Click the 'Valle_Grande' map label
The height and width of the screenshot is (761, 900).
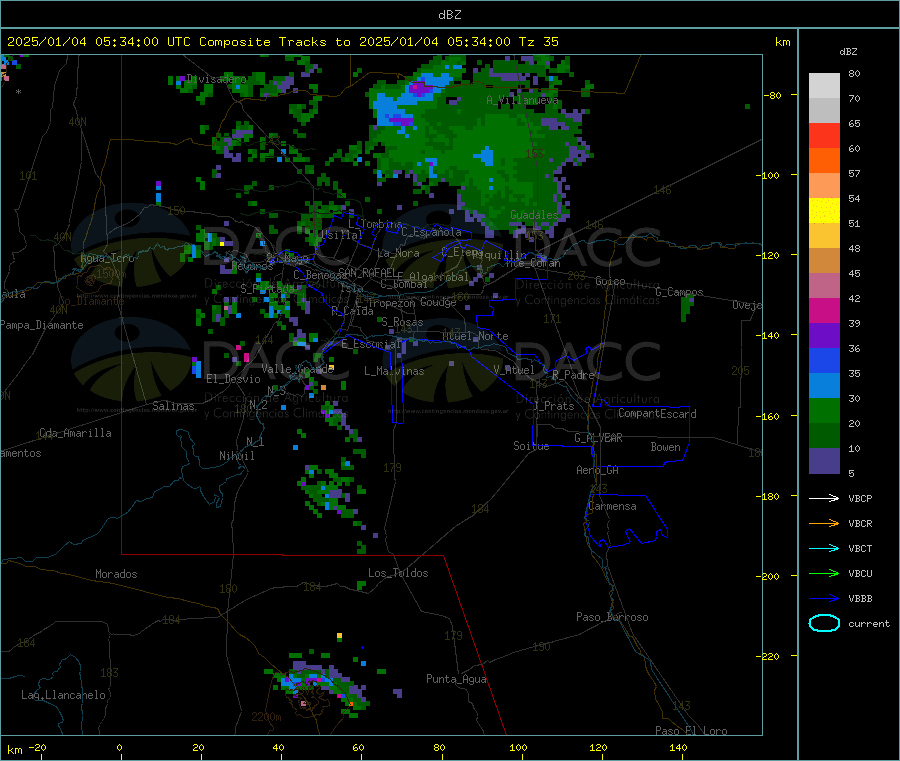click(x=297, y=368)
